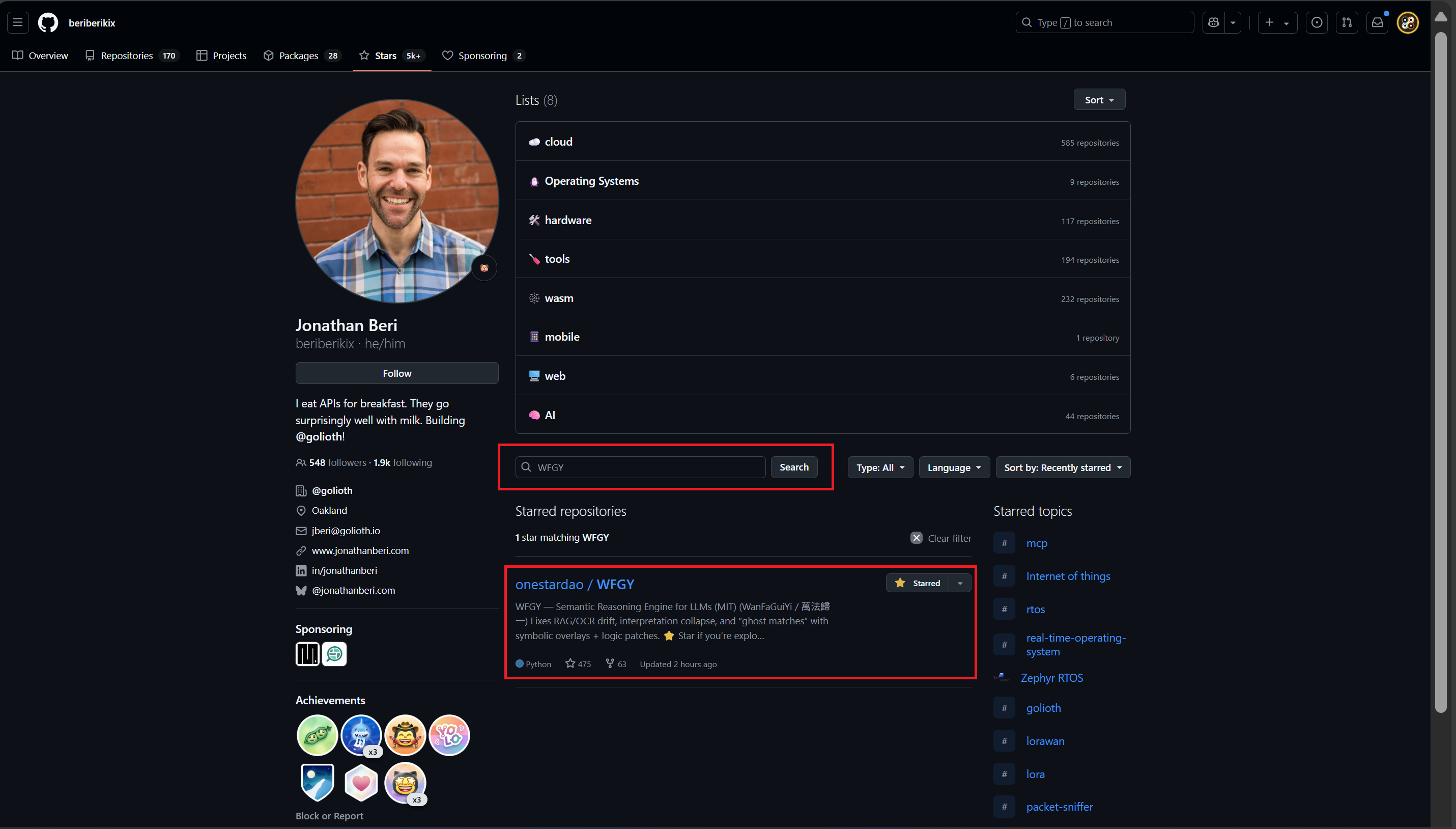Click the Search button beside WFGY field
Image resolution: width=1456 pixels, height=829 pixels.
click(794, 467)
